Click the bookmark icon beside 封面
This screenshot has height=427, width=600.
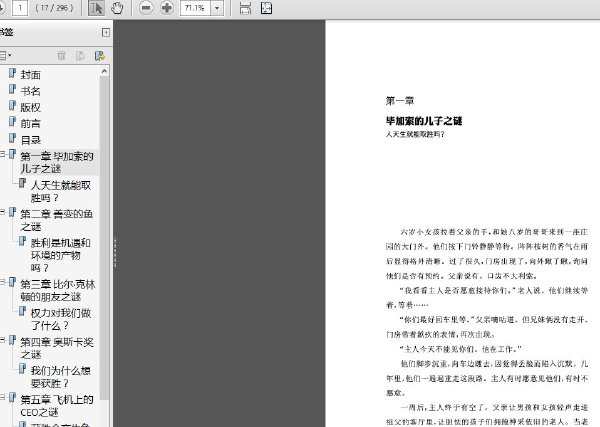(x=12, y=73)
